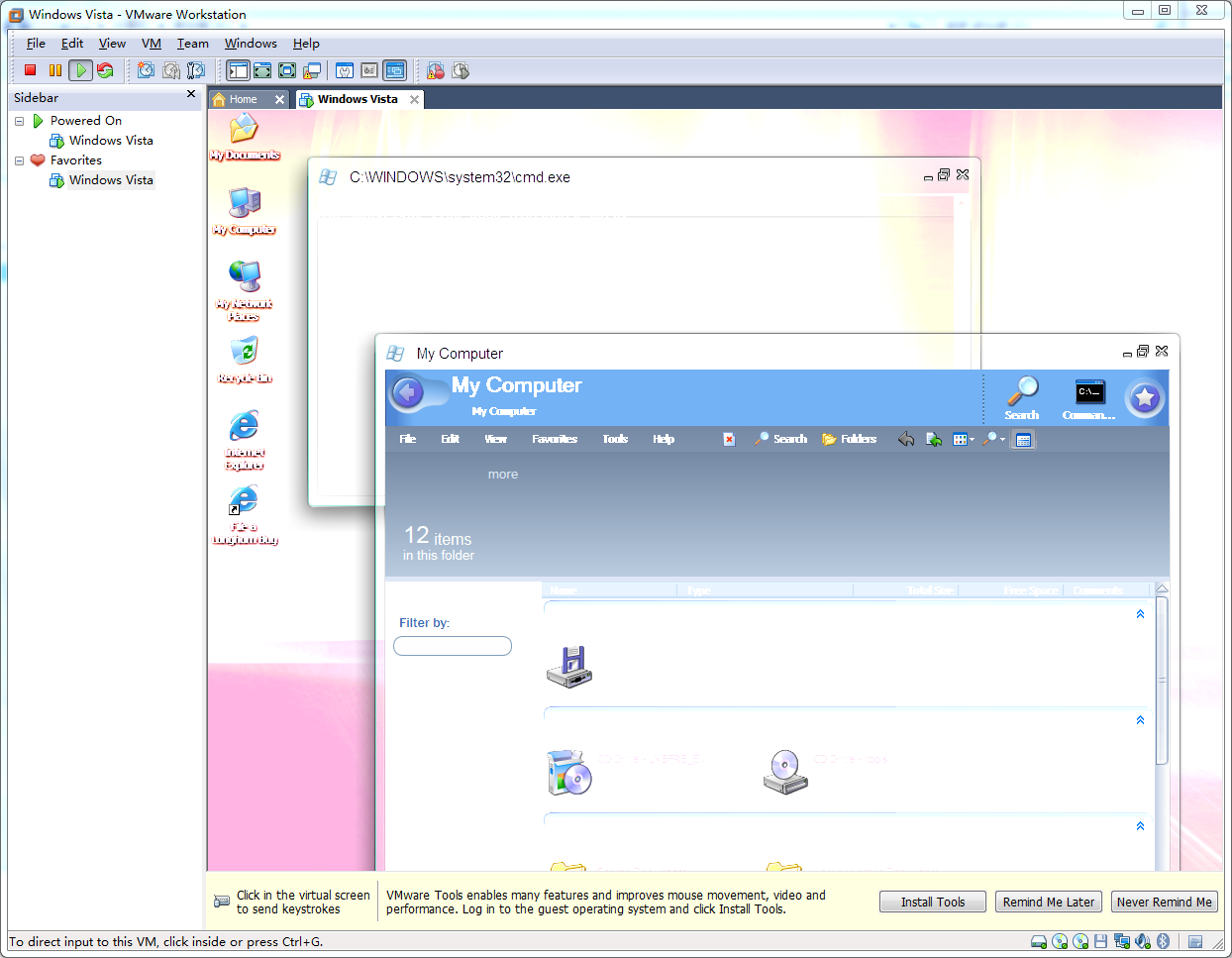Select the Internet Explorer desktop icon
The height and width of the screenshot is (958, 1232).
pos(245,439)
